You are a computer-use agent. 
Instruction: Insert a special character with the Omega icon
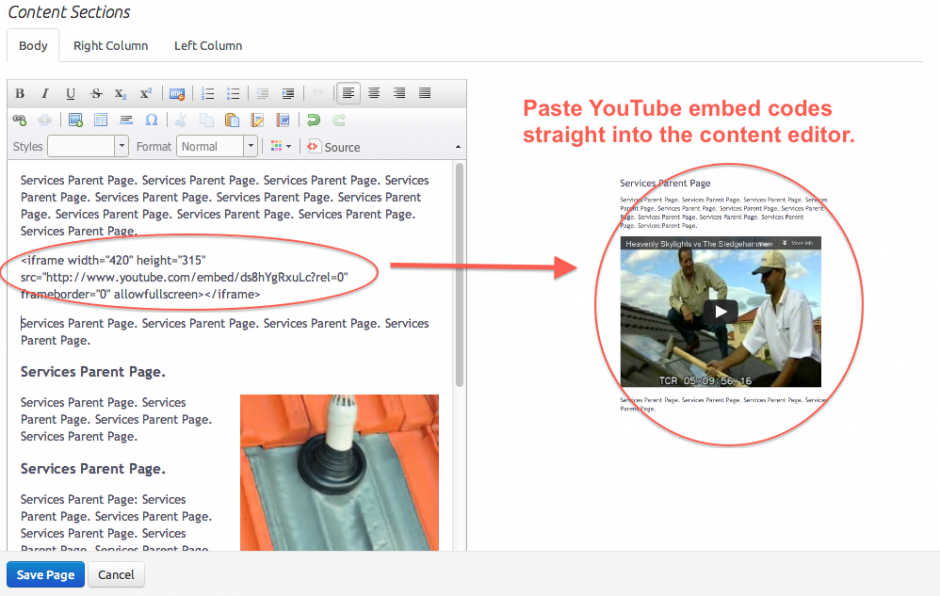152,121
